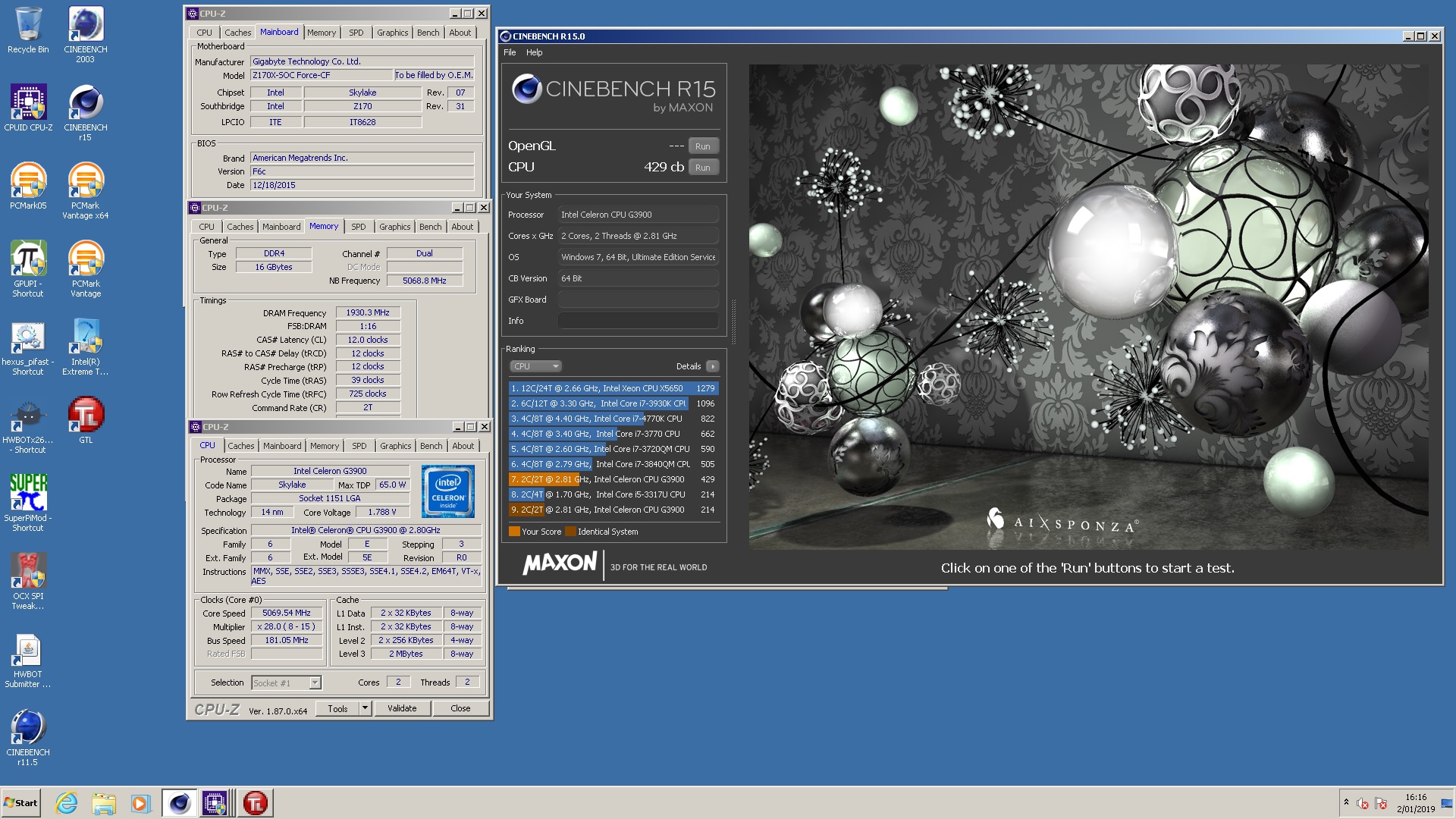Open Windows Explorer folder in taskbar

[104, 803]
